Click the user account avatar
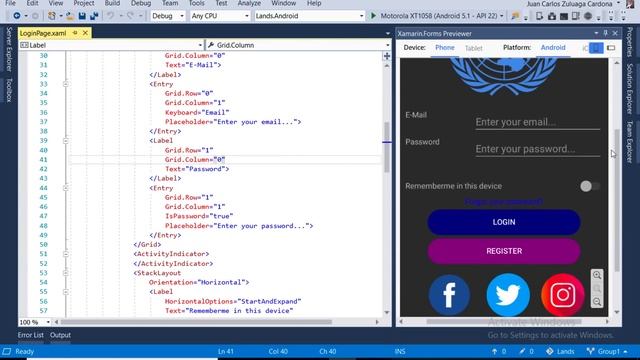 631,4
